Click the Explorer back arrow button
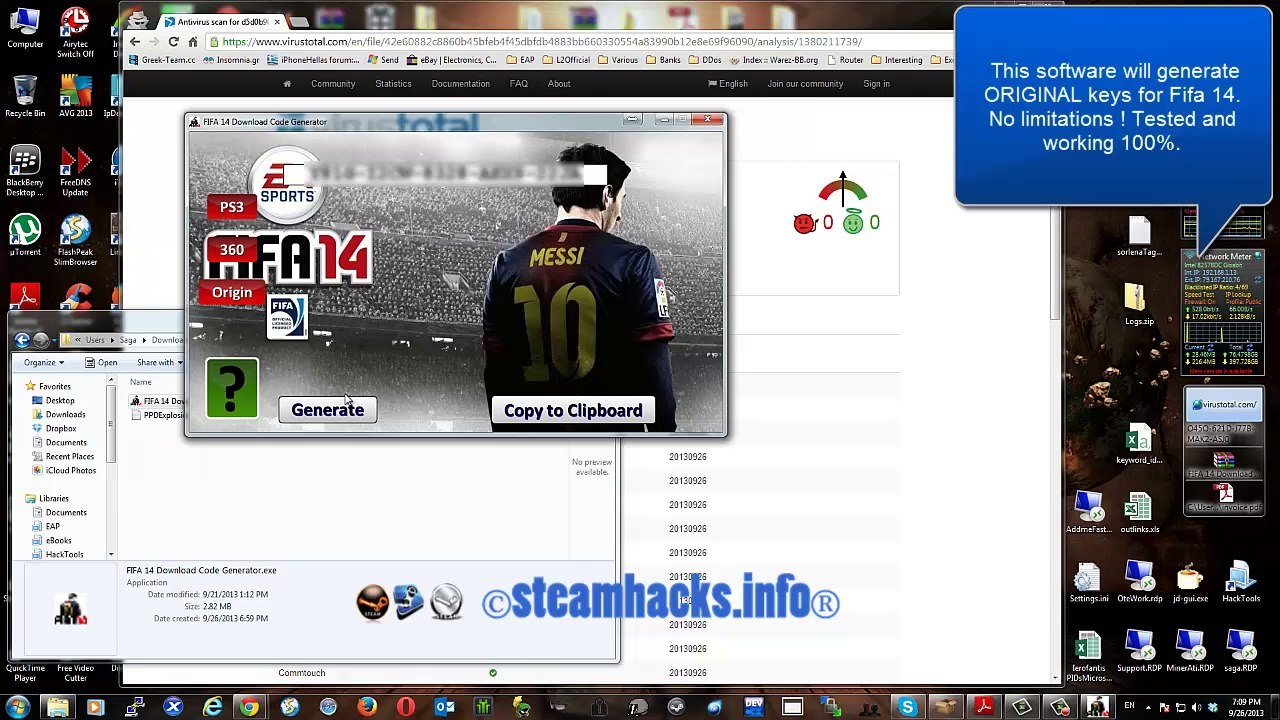The width and height of the screenshot is (1280, 720). (x=21, y=340)
